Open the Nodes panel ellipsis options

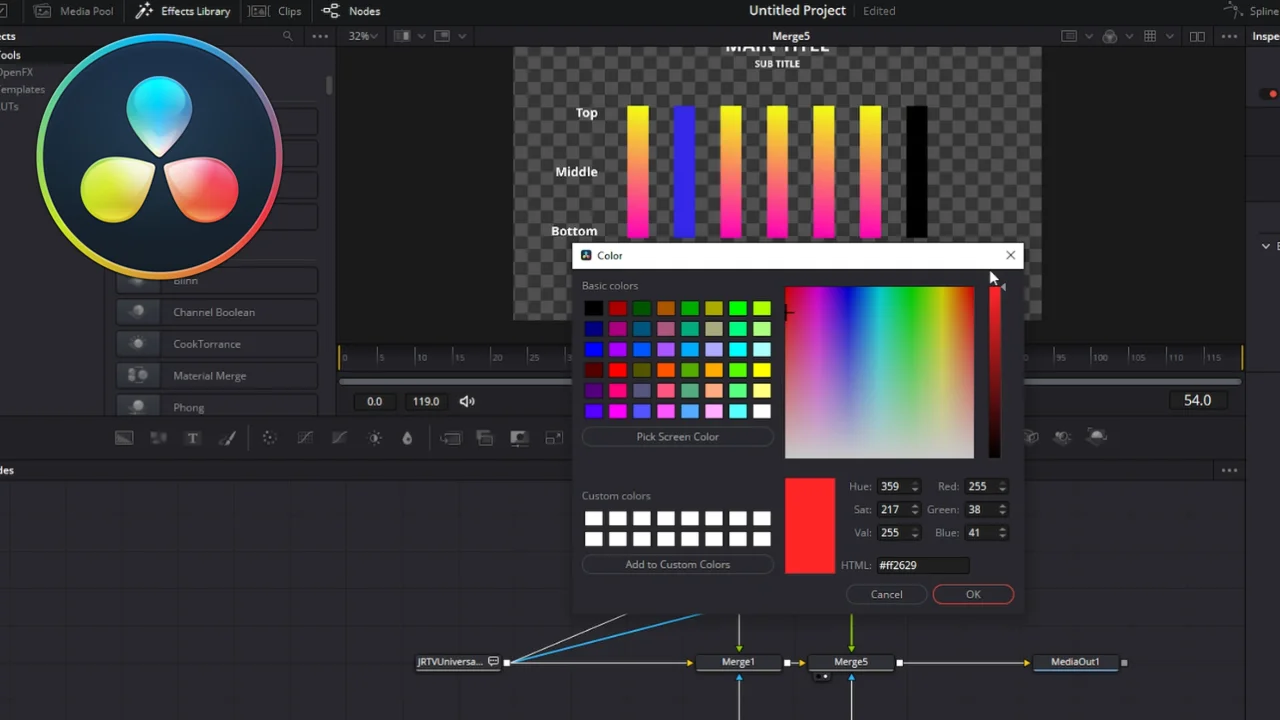pos(1229,470)
